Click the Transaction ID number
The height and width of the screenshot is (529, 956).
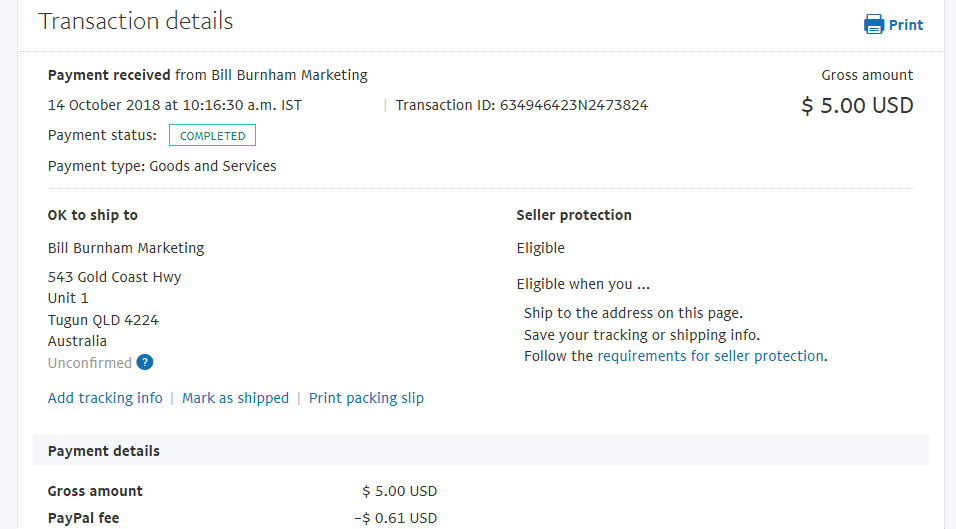(574, 105)
